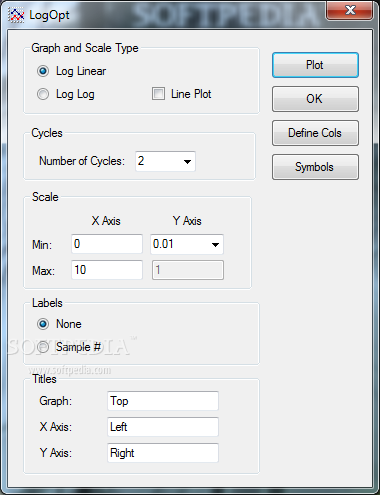Choose None for labels
Image resolution: width=380 pixels, height=495 pixels.
43,324
